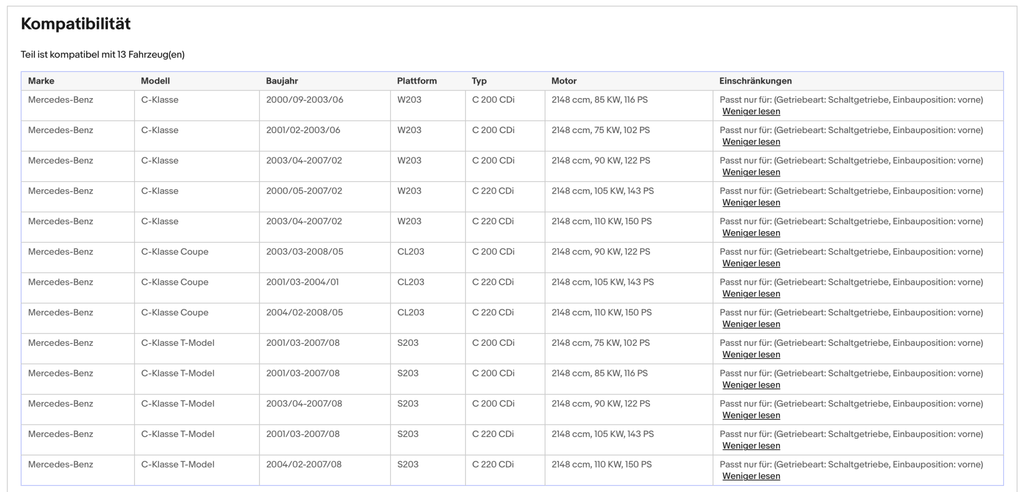Collapse restrictions for T-Model C 220 CDi 143 PS
1024x492 pixels.
(x=751, y=446)
